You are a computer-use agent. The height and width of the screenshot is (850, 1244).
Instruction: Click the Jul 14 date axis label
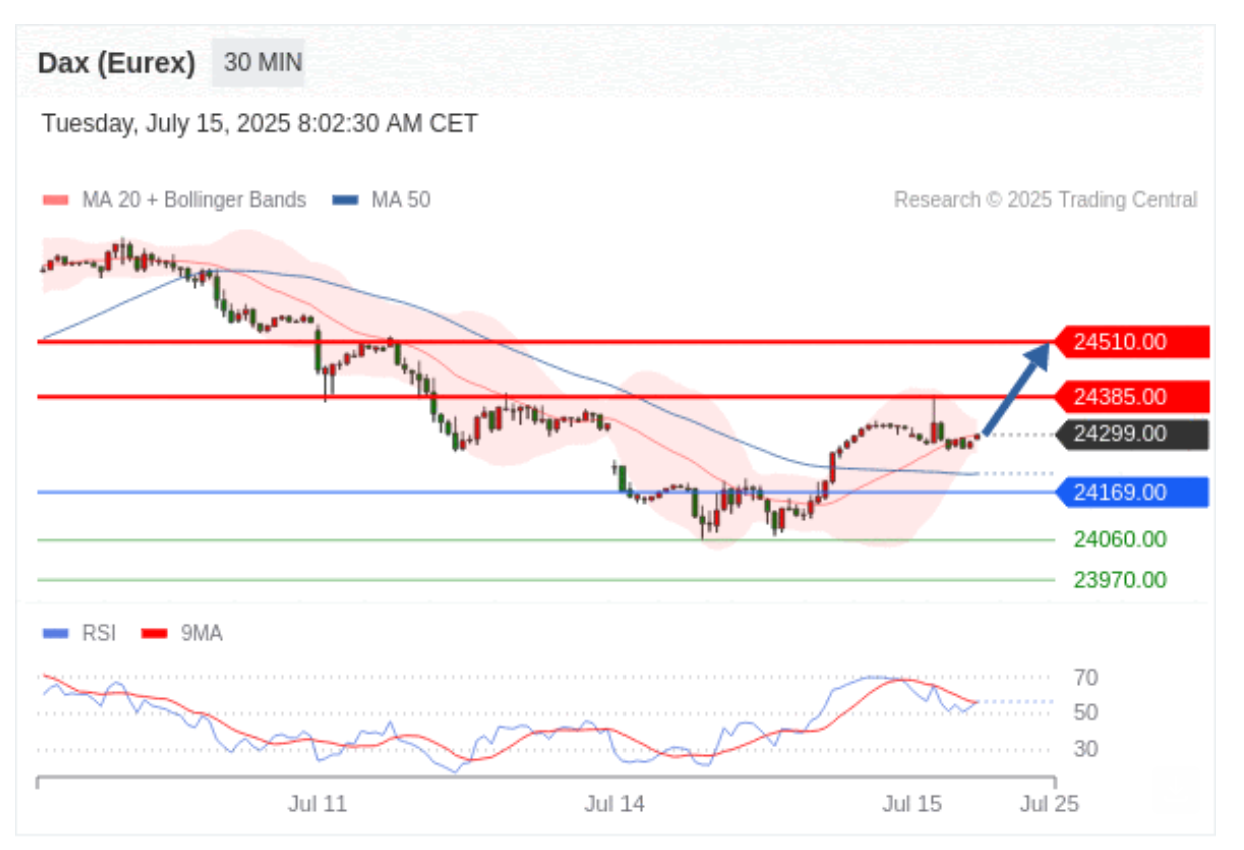point(614,804)
